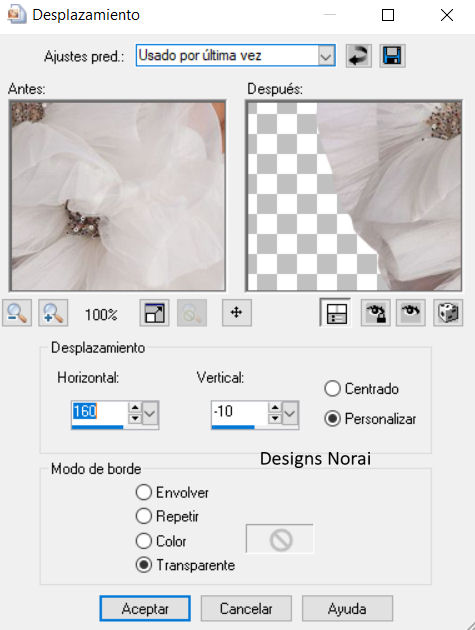
Task: Click the reset to default arrow icon
Action: point(358,55)
